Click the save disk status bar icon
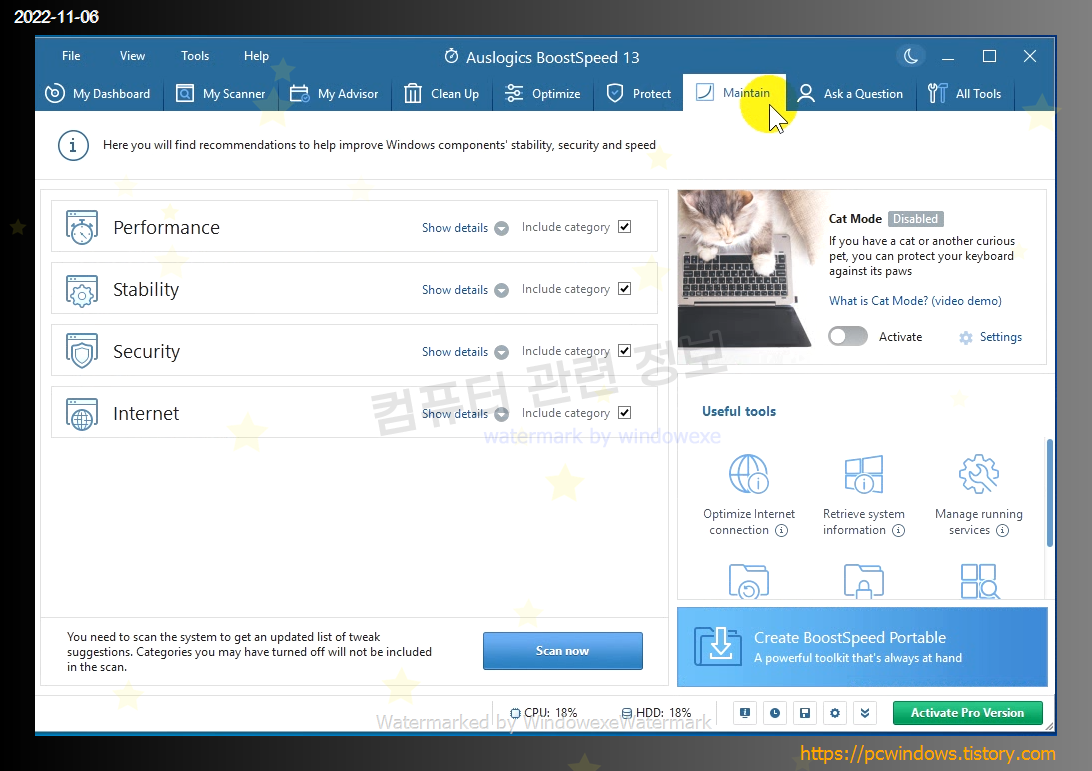Screen dimensions: 1092x771 click(x=805, y=712)
